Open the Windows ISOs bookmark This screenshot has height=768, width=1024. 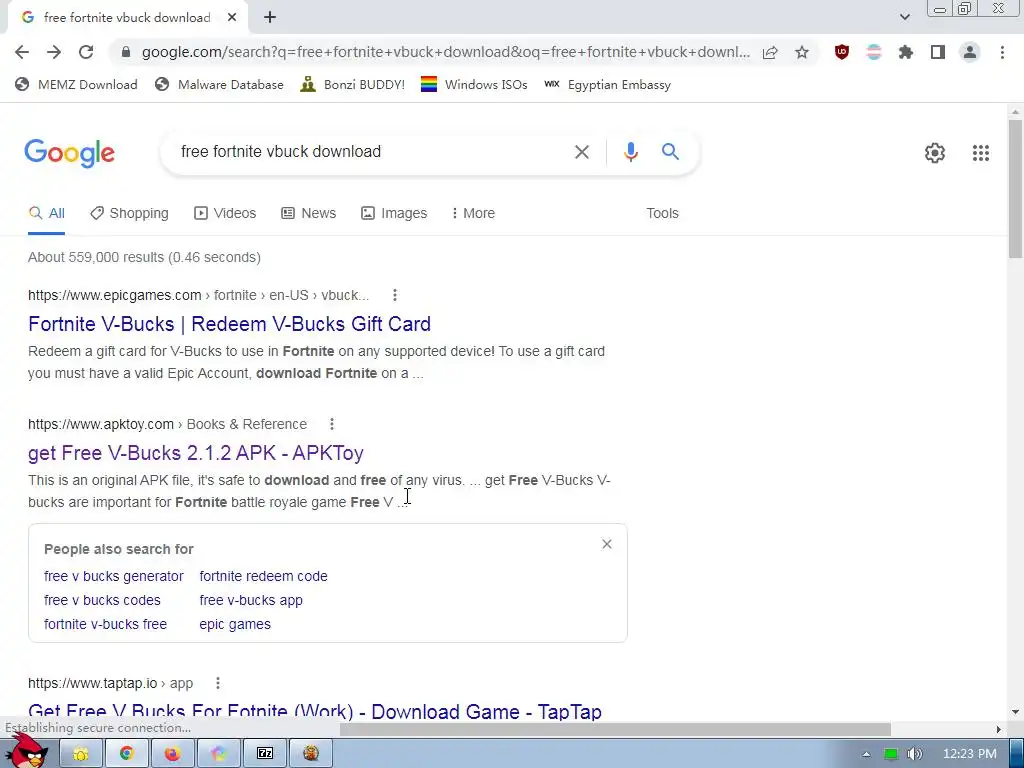click(x=474, y=85)
